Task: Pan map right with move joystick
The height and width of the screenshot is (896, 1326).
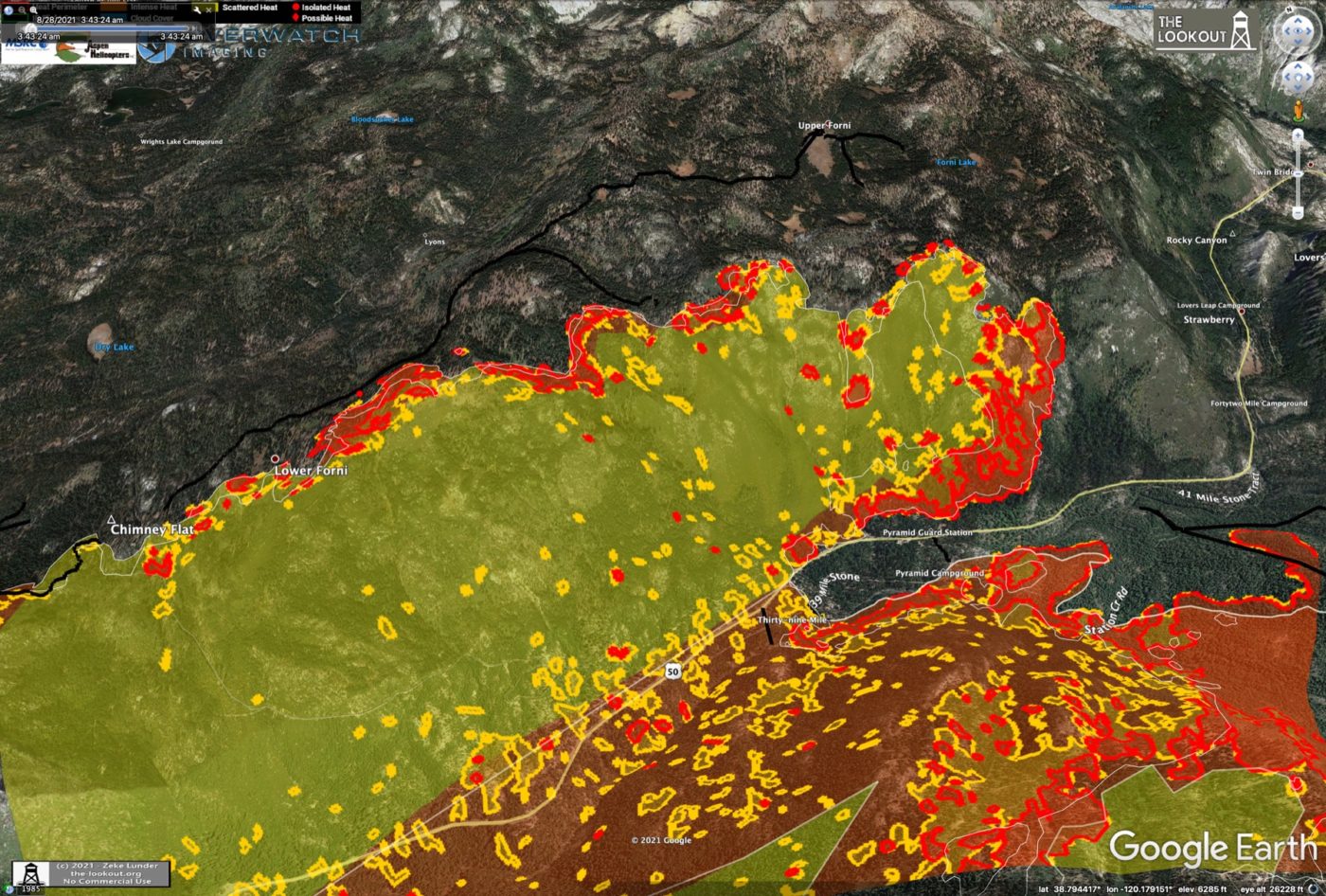Action: click(1308, 77)
